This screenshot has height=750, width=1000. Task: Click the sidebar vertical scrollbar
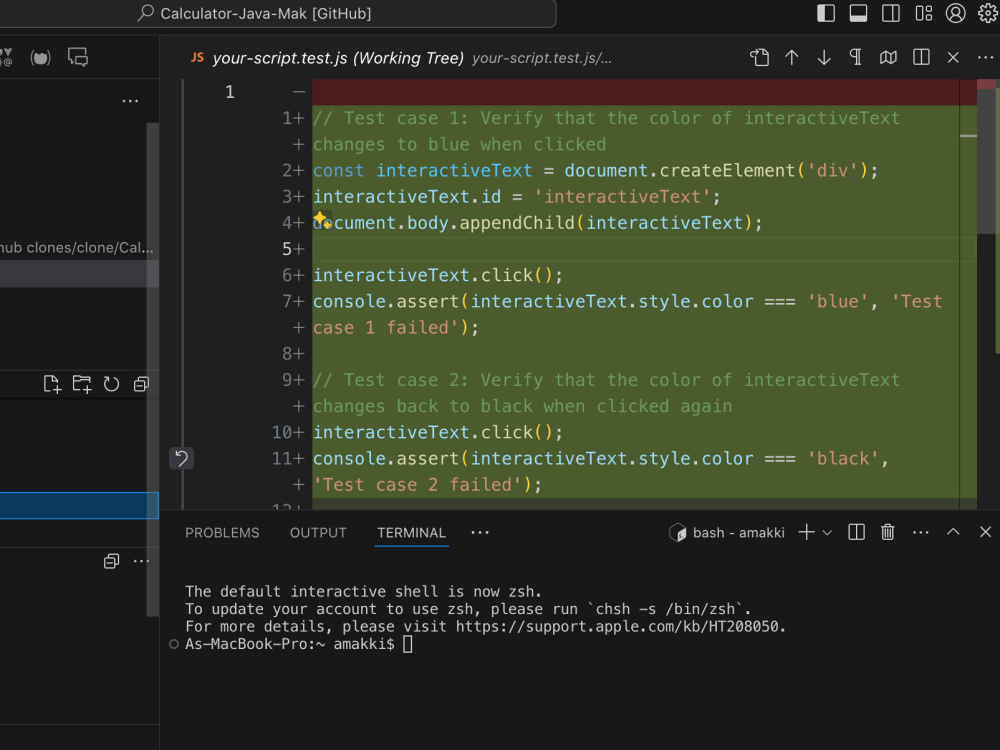pyautogui.click(x=152, y=370)
